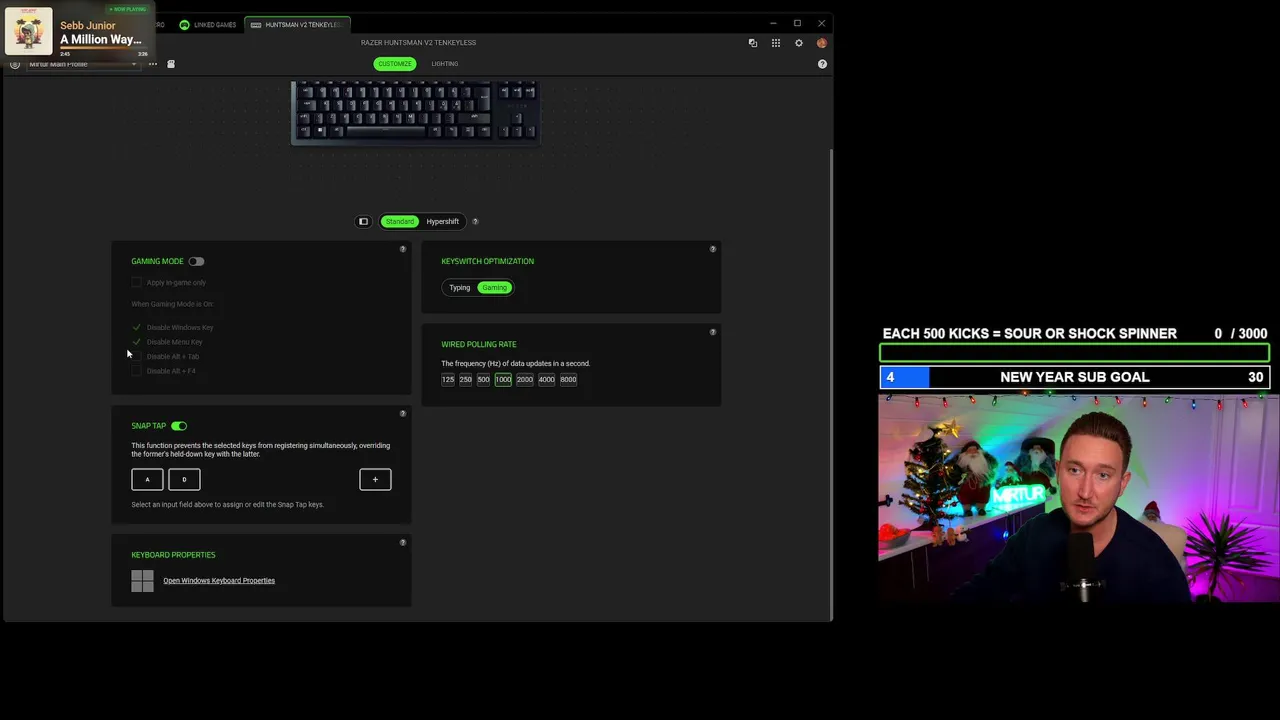Open the Linked Games tab
1280x720 pixels.
pos(207,24)
